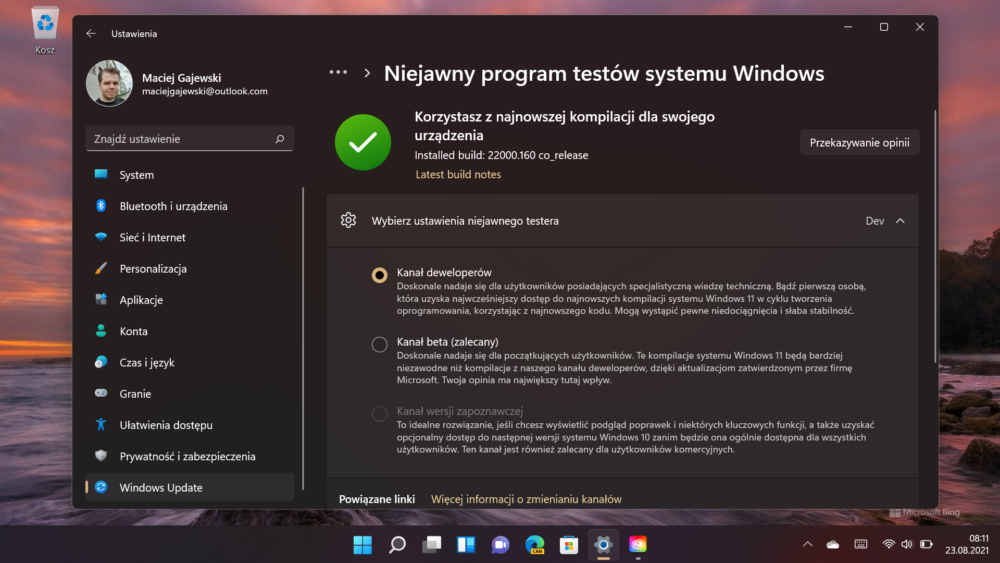Screen dimensions: 1000x563
Task: Click the Przekazywanie opinii button
Action: [859, 143]
